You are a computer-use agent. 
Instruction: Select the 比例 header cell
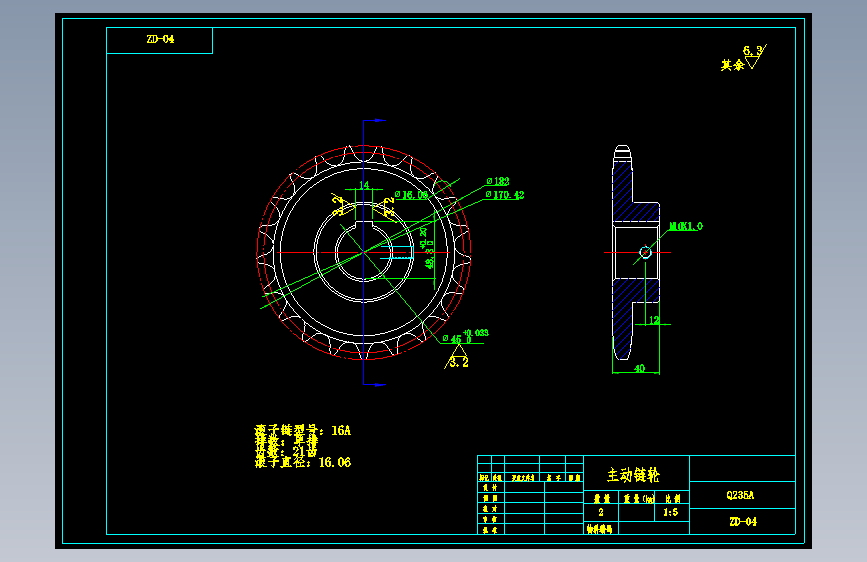[672, 498]
